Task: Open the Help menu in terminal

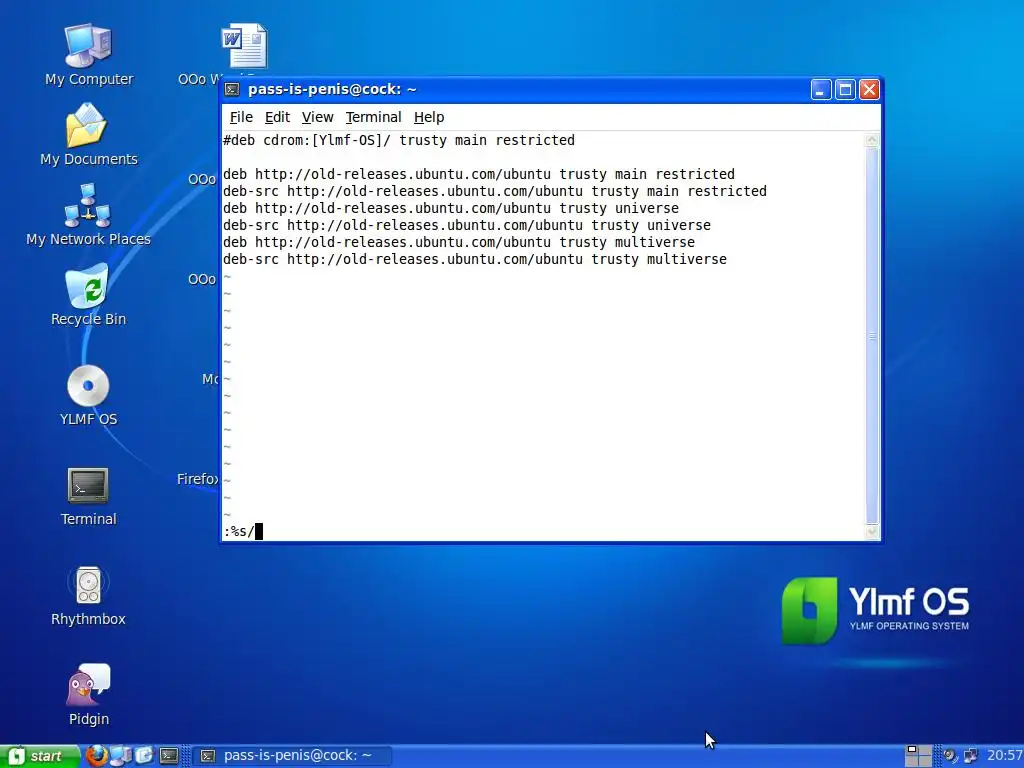Action: point(428,118)
